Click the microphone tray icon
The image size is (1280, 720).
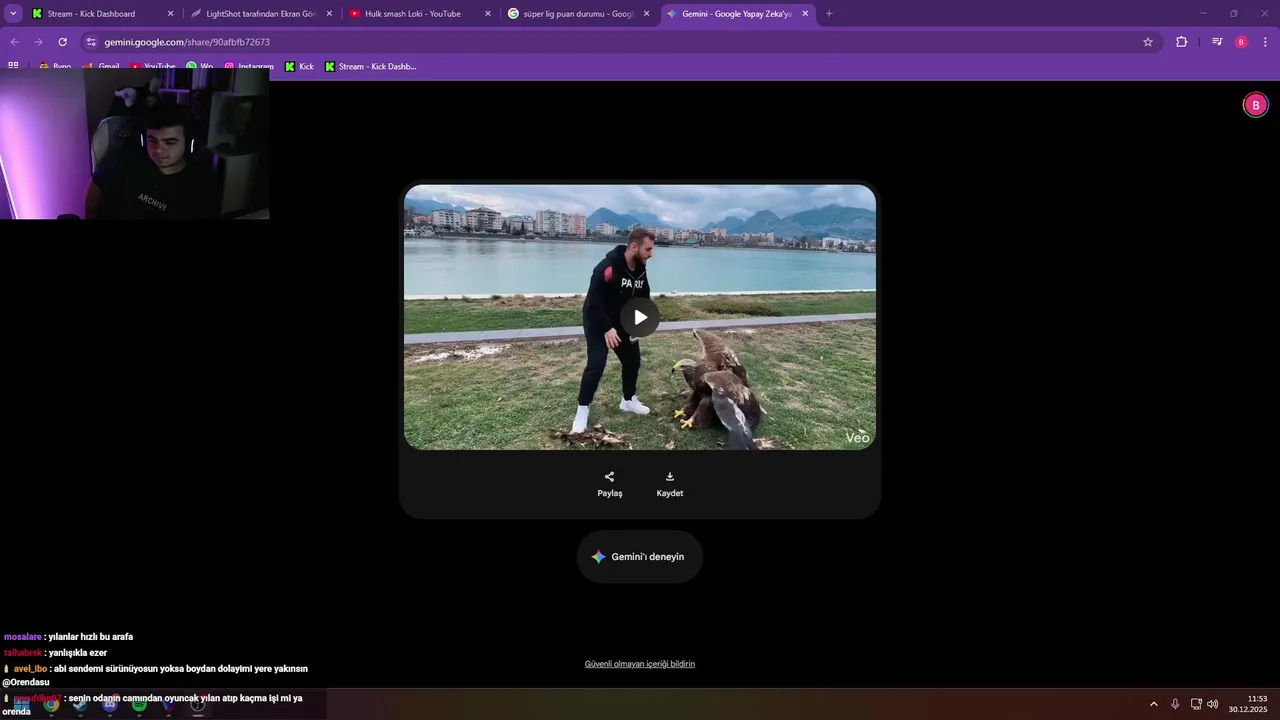(x=1175, y=704)
